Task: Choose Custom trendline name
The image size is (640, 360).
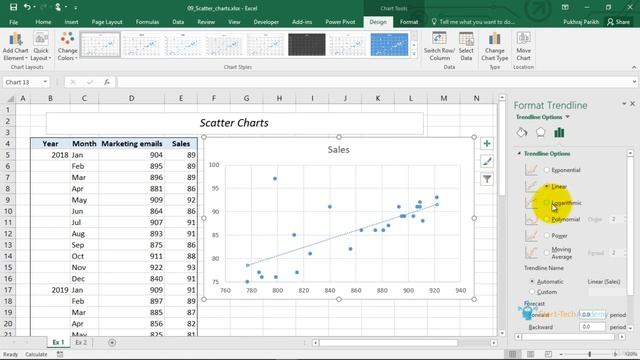Action: 532,291
